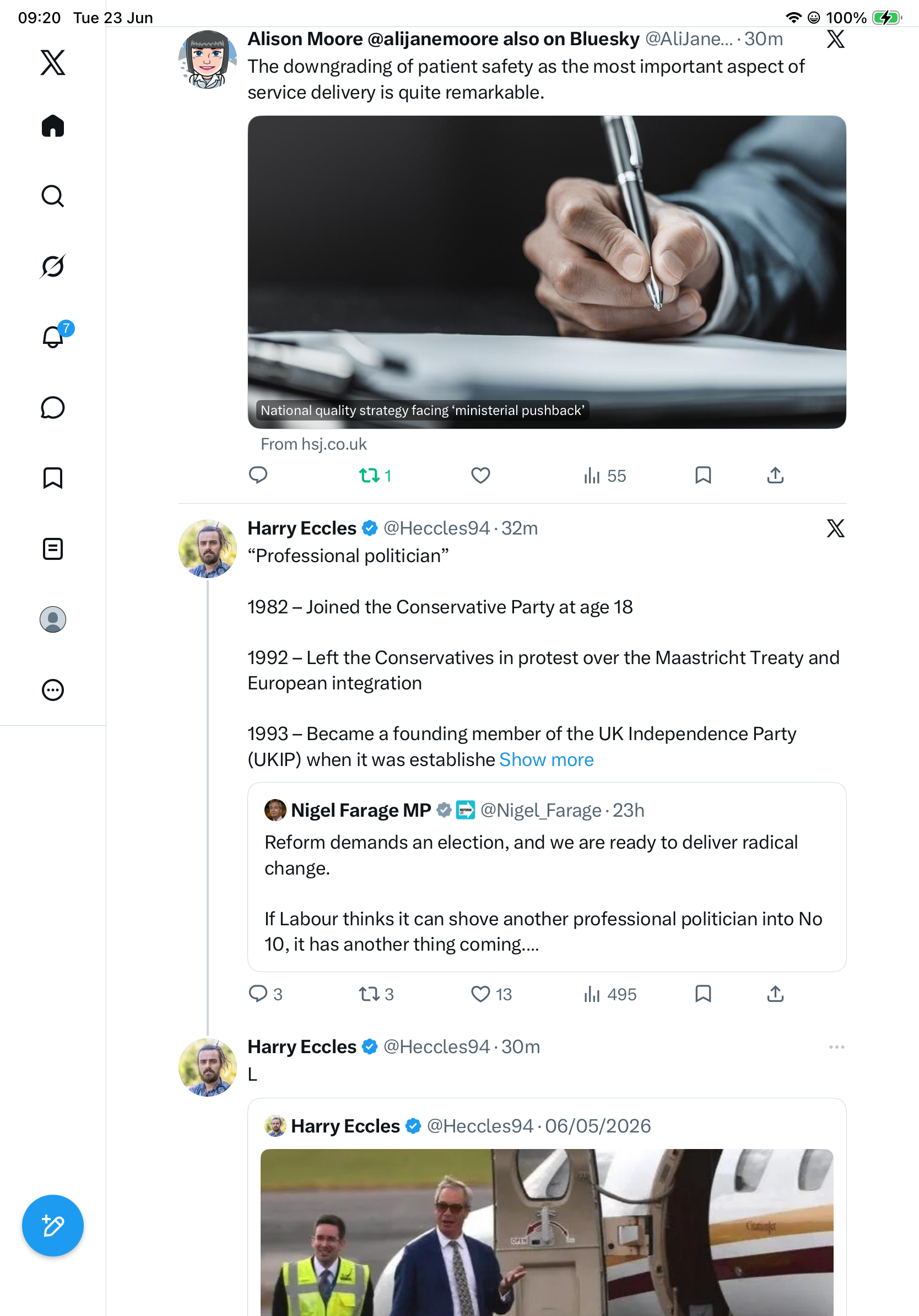Reply to Harry Eccles' post with 3 replies

(x=264, y=994)
